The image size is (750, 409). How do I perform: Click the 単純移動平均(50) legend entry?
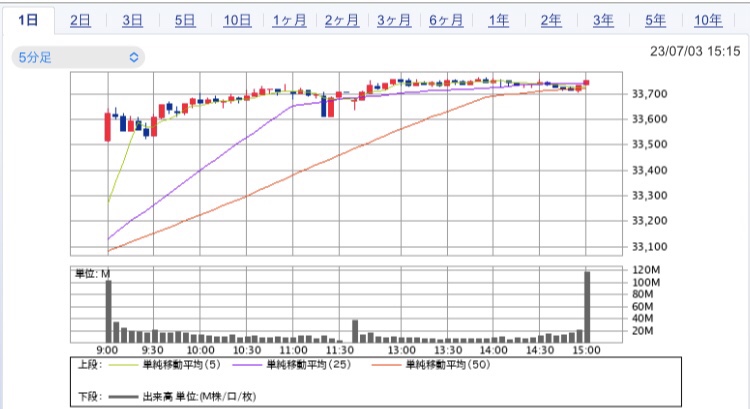pyautogui.click(x=431, y=365)
